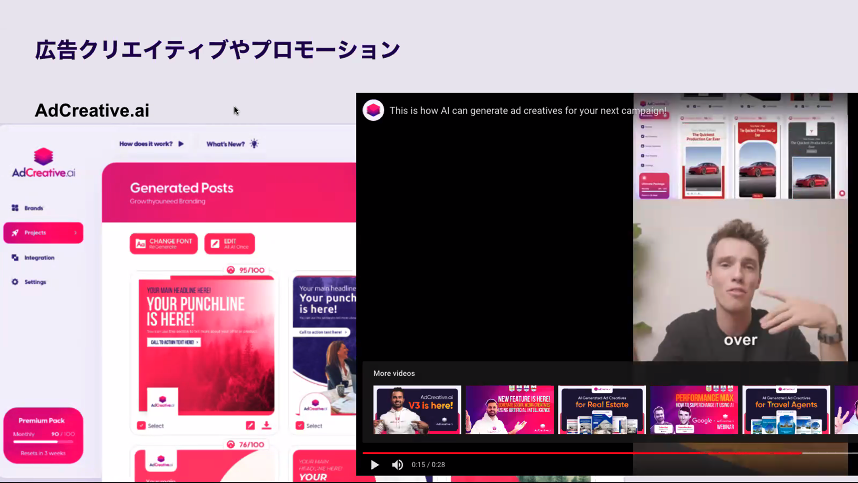Click the Premium Pack usage progress bar

click(43, 441)
